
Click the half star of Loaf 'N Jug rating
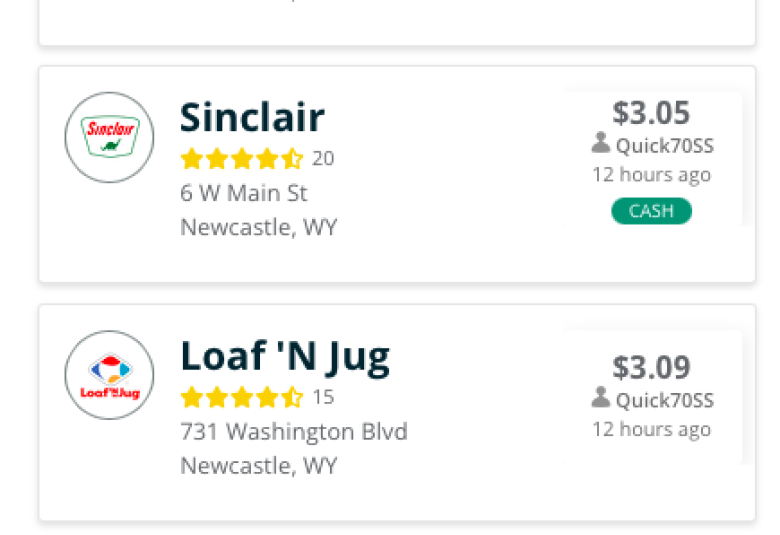coord(292,397)
